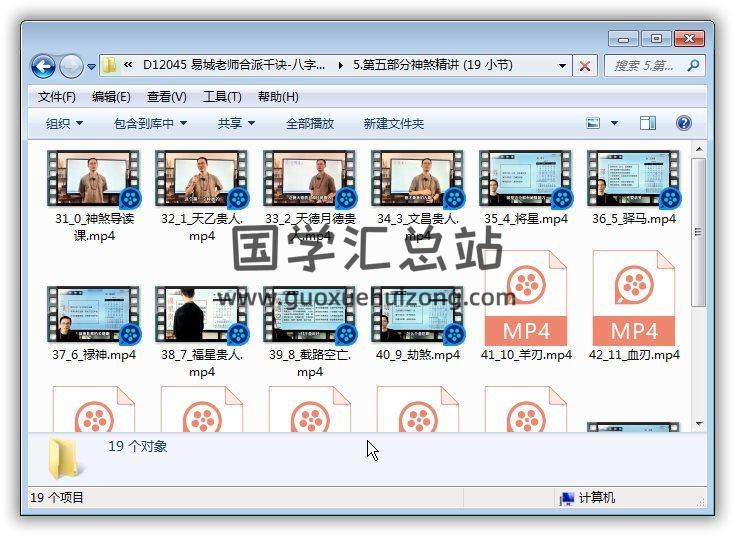Image resolution: width=735 pixels, height=536 pixels.
Task: Click the Back navigation arrow
Action: click(43, 66)
